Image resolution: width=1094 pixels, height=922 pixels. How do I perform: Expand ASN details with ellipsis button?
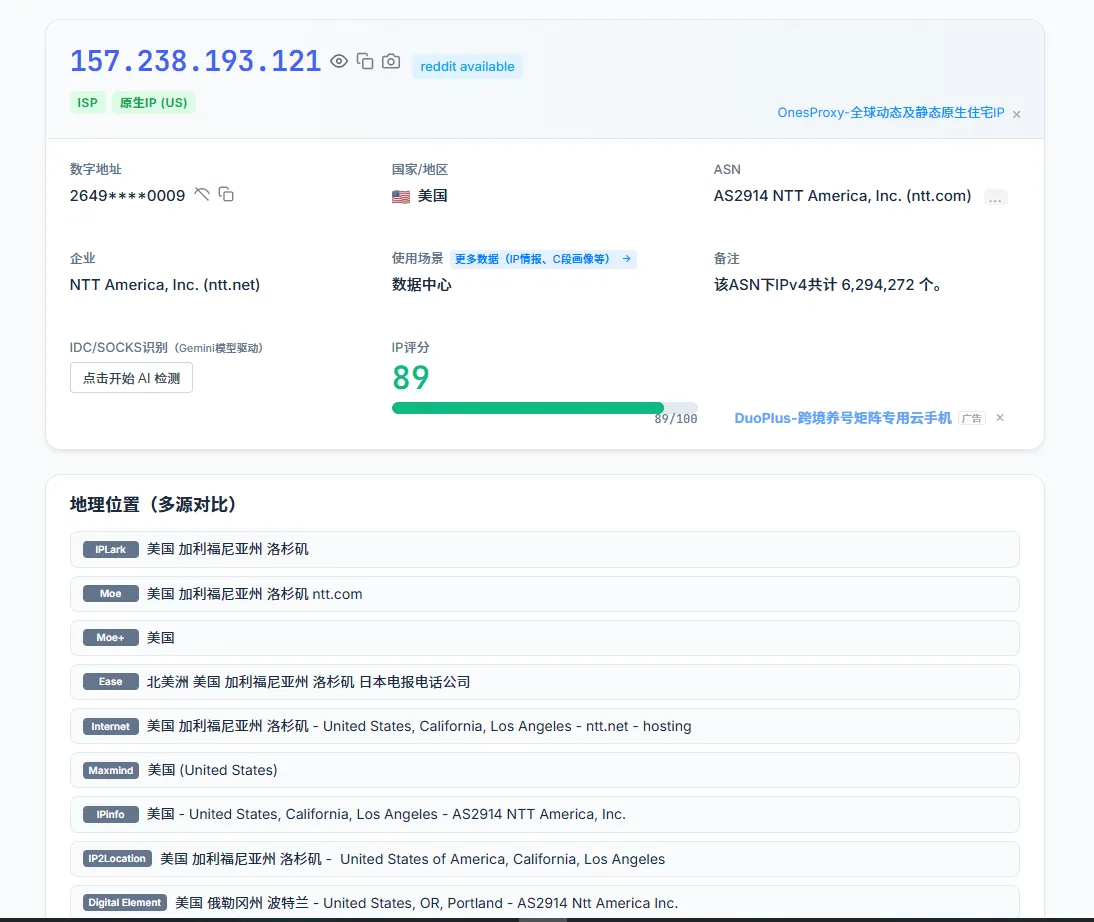996,198
